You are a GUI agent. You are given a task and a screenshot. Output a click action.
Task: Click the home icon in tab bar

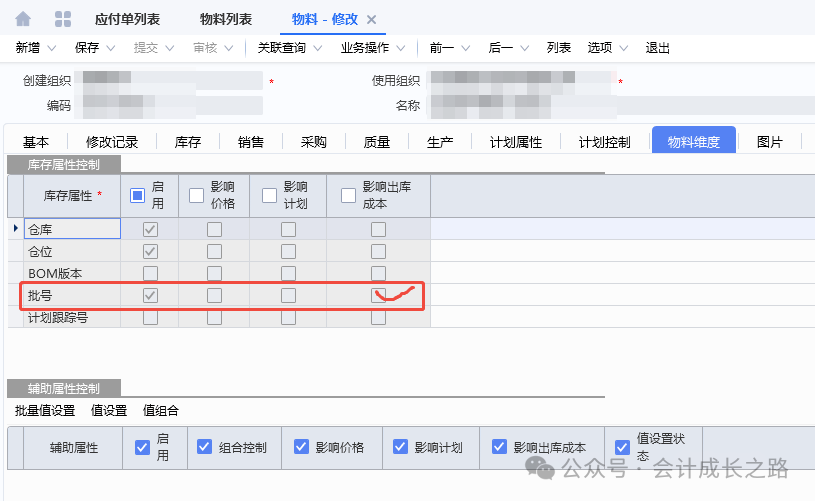coord(23,19)
